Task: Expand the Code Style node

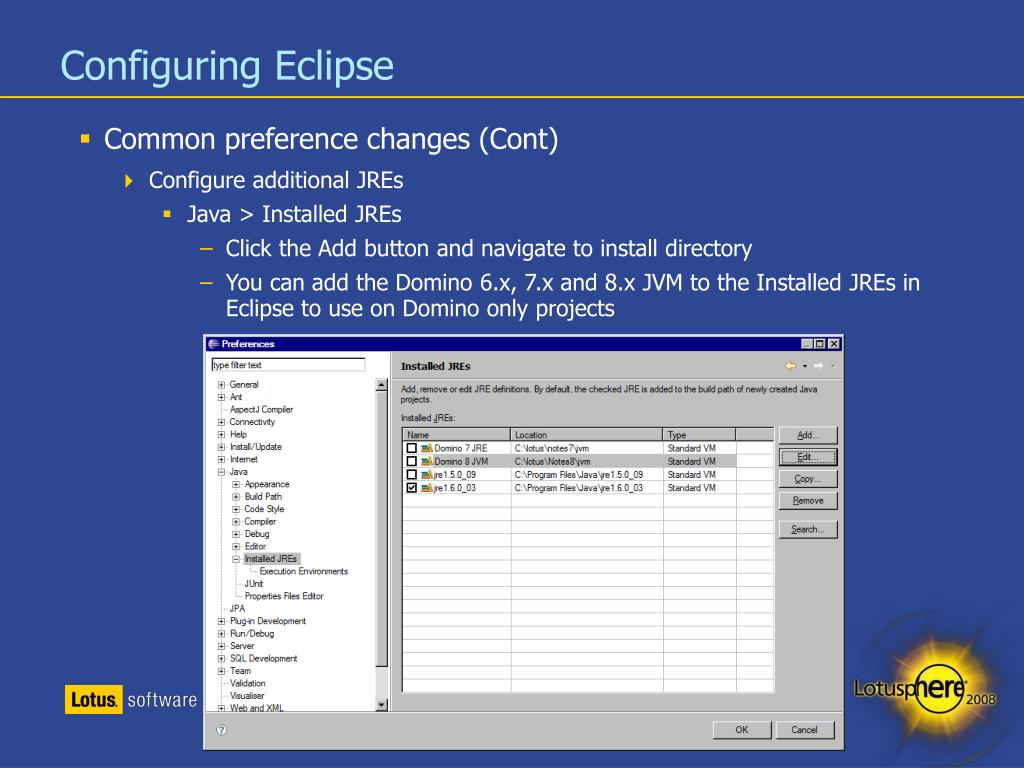Action: [x=236, y=509]
